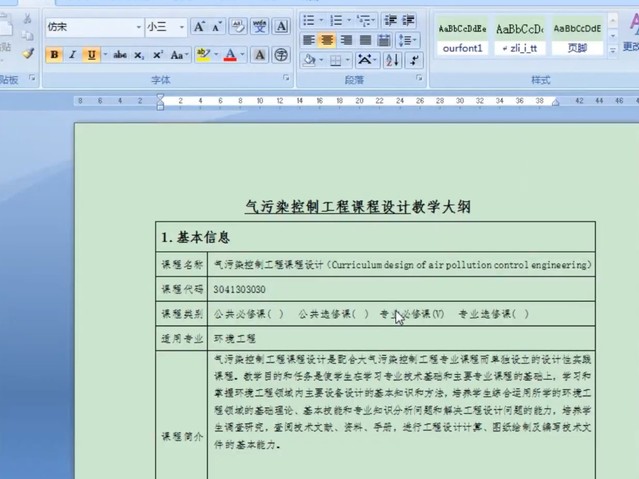Toggle Italic formatting

[72, 55]
